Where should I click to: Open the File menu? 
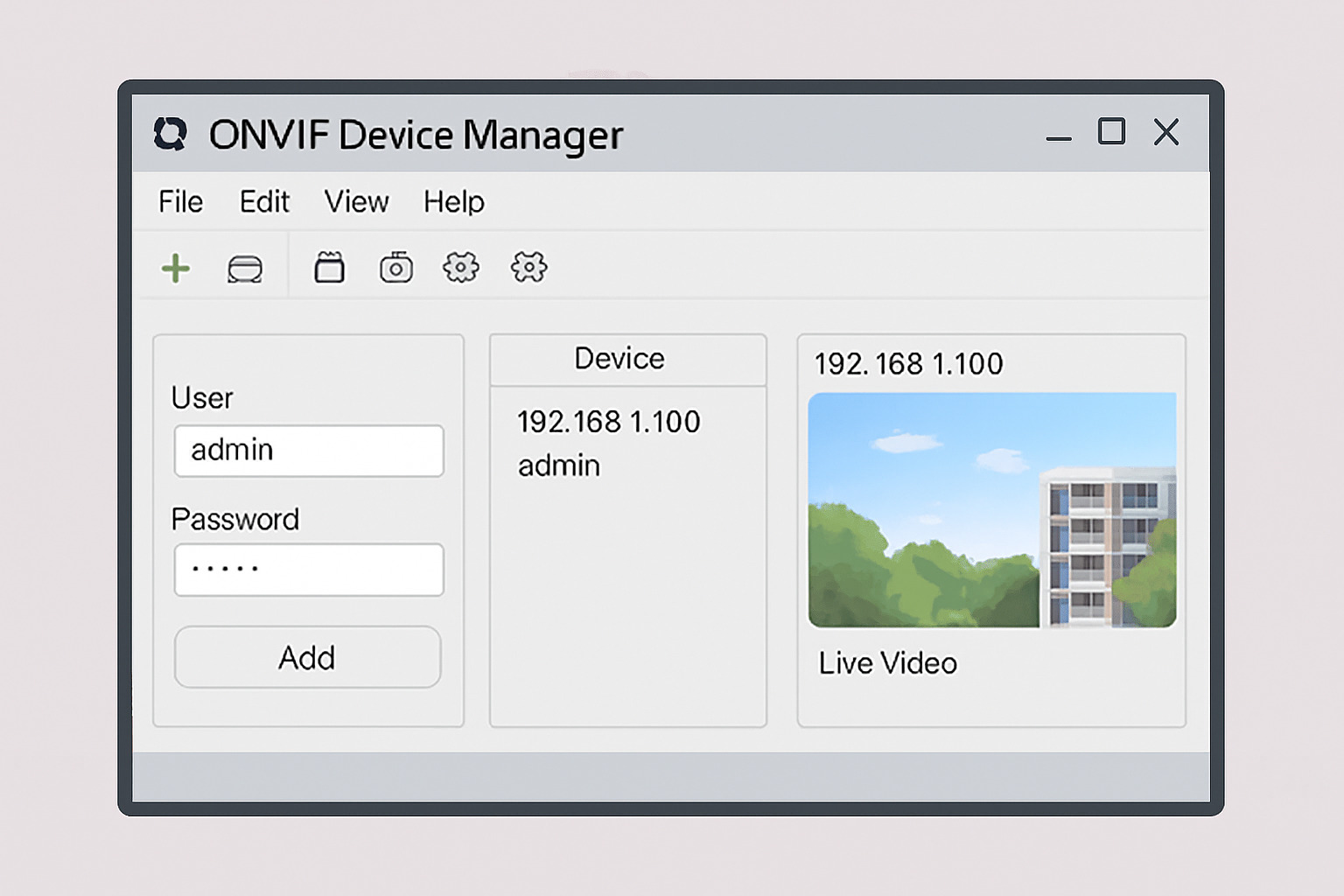point(180,202)
